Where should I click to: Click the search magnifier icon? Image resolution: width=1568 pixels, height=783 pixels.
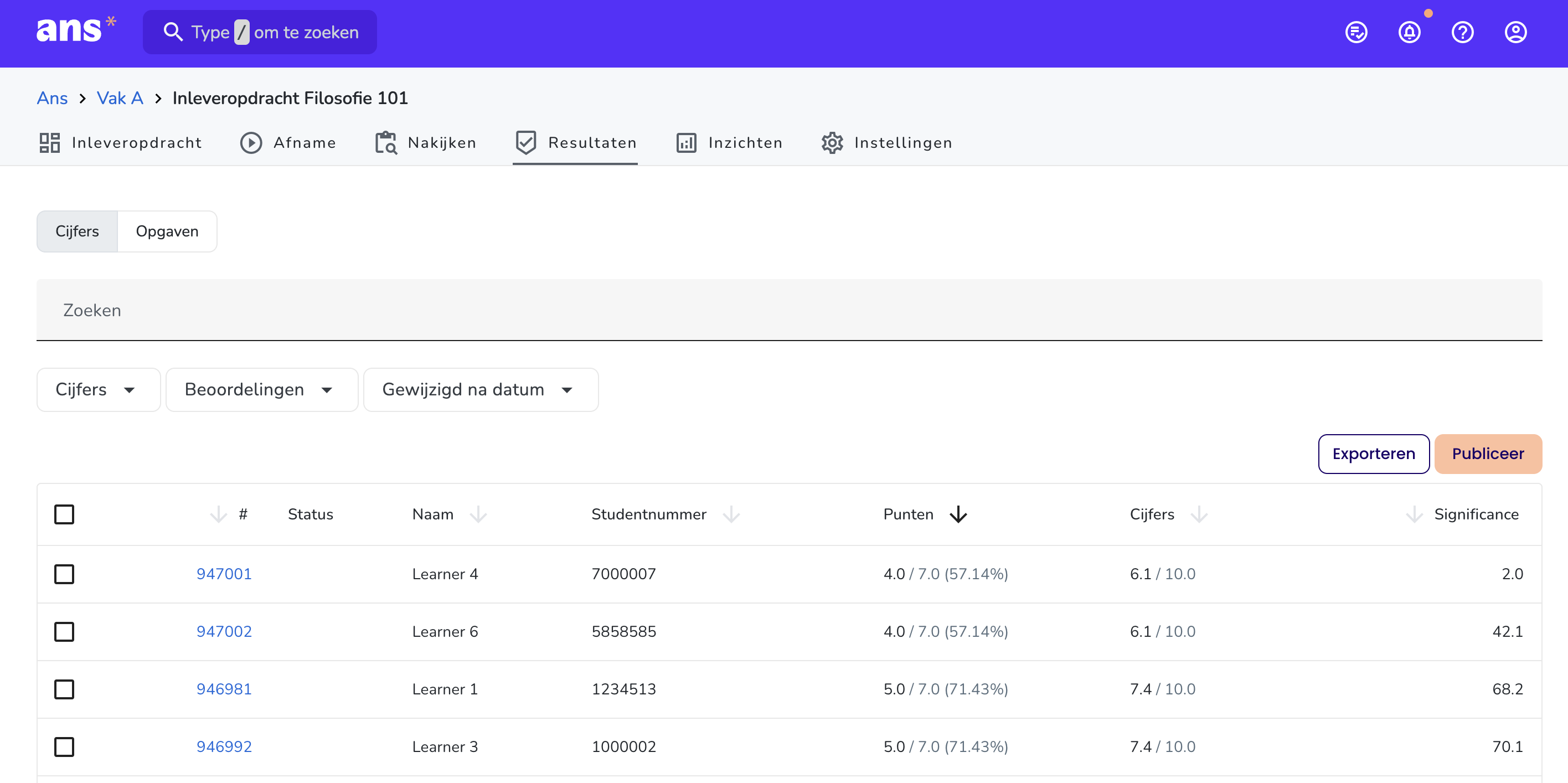pyautogui.click(x=173, y=32)
